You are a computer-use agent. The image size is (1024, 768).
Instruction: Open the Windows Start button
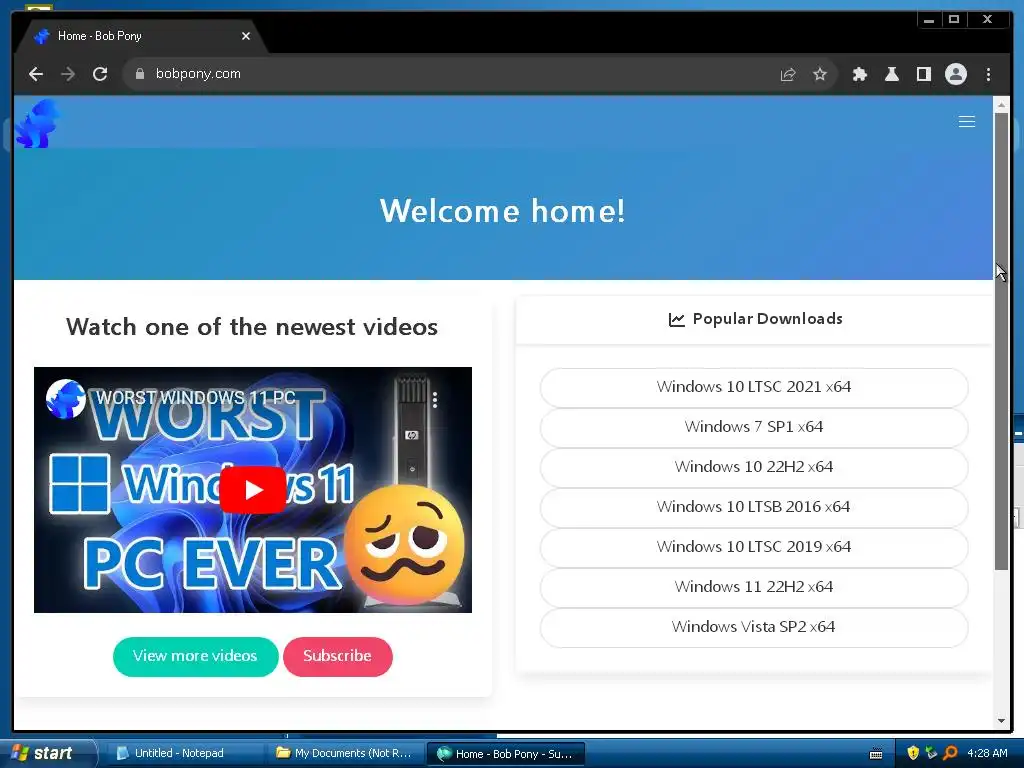coord(47,753)
